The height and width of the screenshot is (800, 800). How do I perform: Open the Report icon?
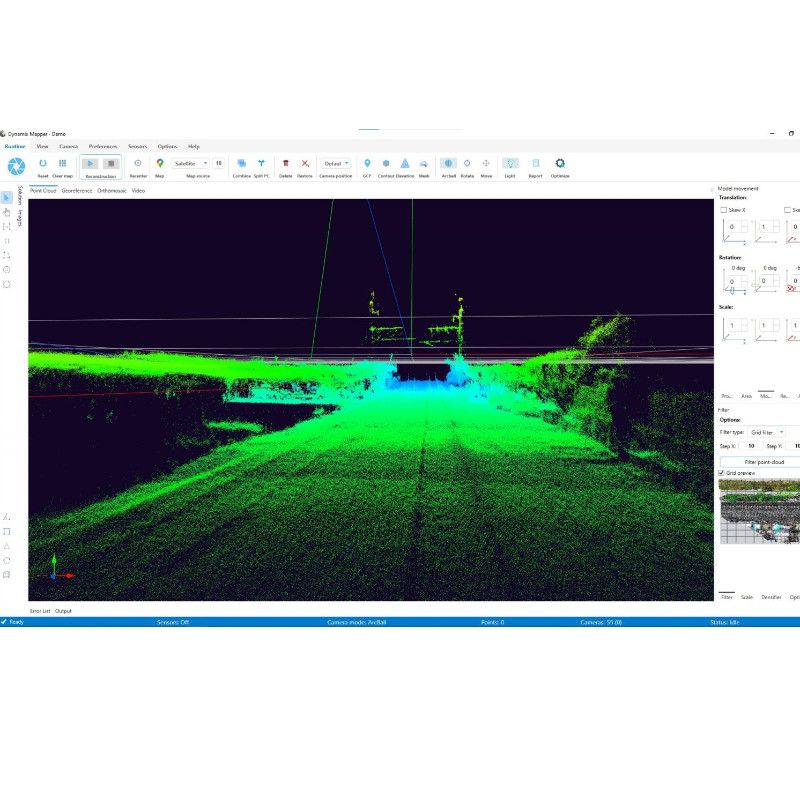click(x=536, y=163)
